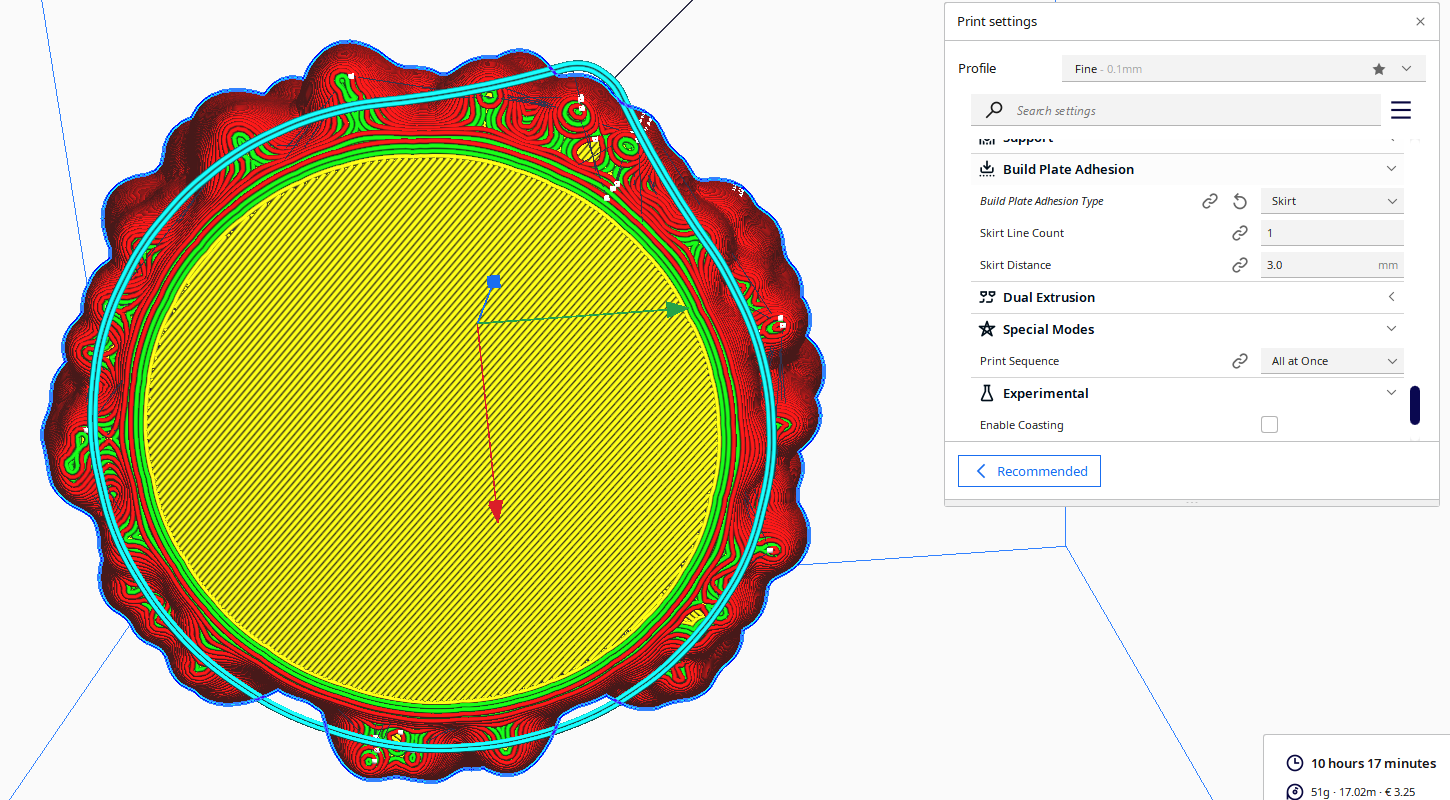Open the Build Plate Adhesion Type dropdown
1450x800 pixels.
(1332, 201)
